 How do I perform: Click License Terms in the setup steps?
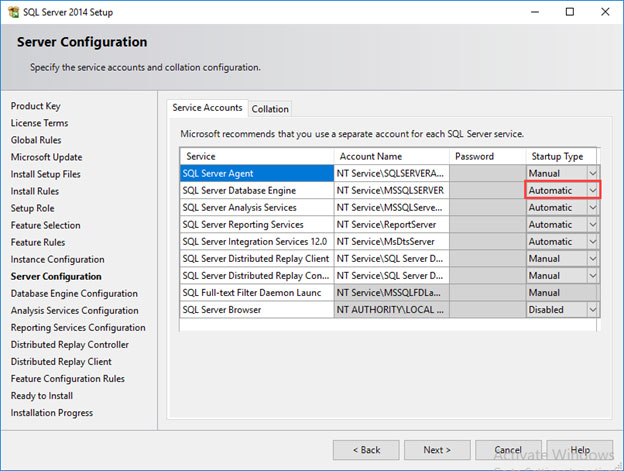point(39,123)
